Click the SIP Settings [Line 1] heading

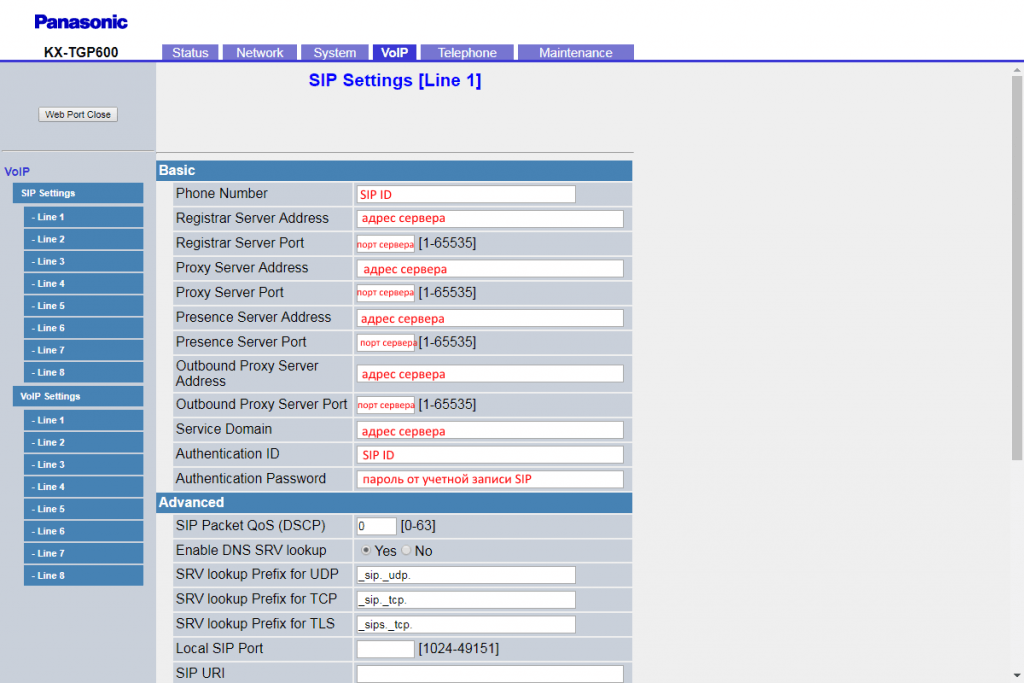[394, 80]
